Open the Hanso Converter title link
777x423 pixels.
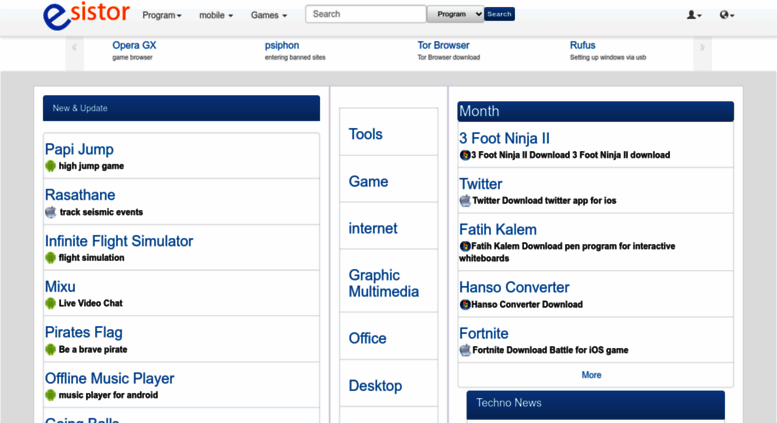(514, 287)
